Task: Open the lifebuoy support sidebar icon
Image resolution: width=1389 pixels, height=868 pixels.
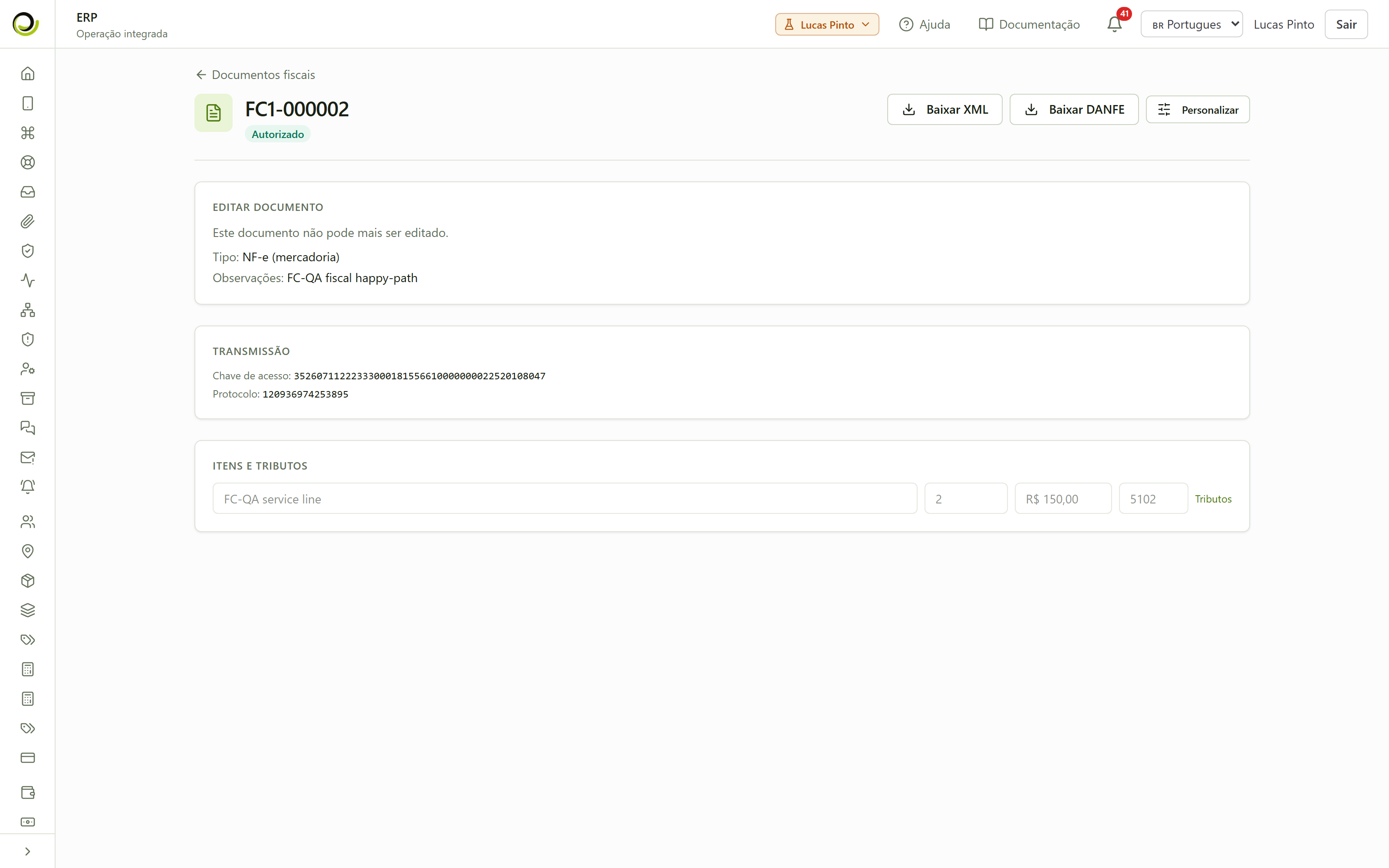Action: click(x=27, y=162)
